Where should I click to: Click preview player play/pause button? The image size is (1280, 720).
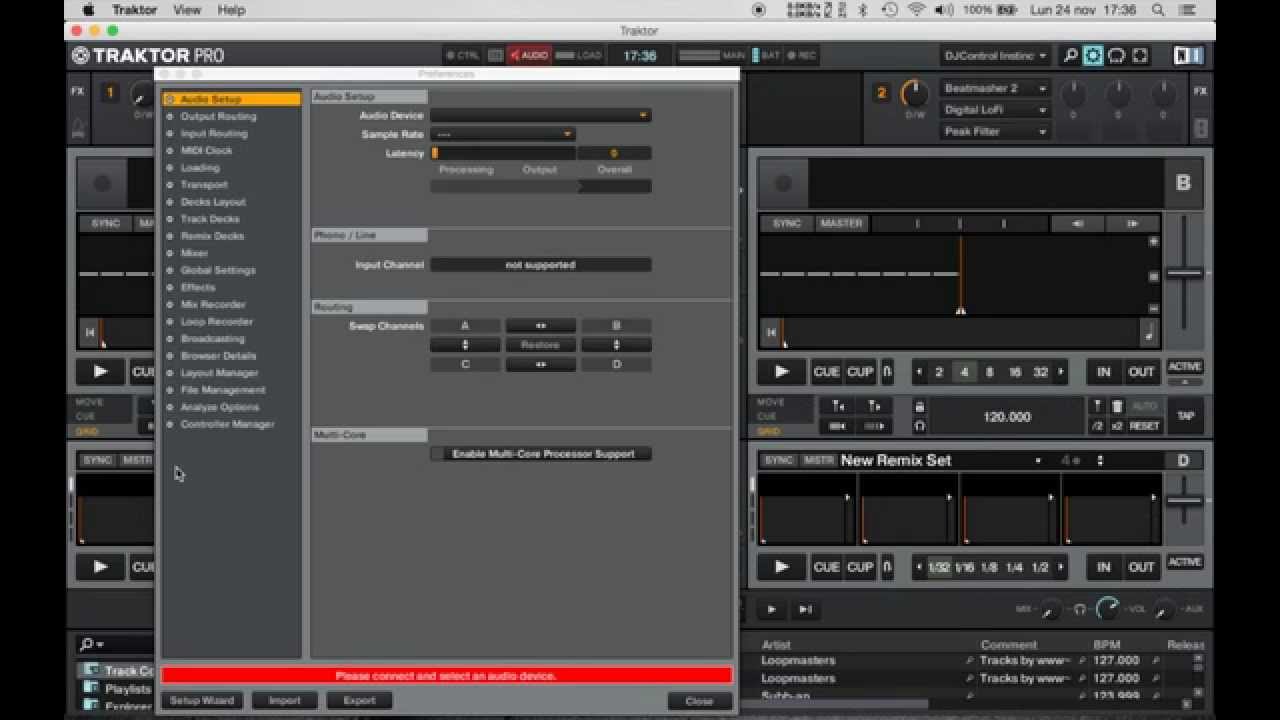tap(771, 609)
